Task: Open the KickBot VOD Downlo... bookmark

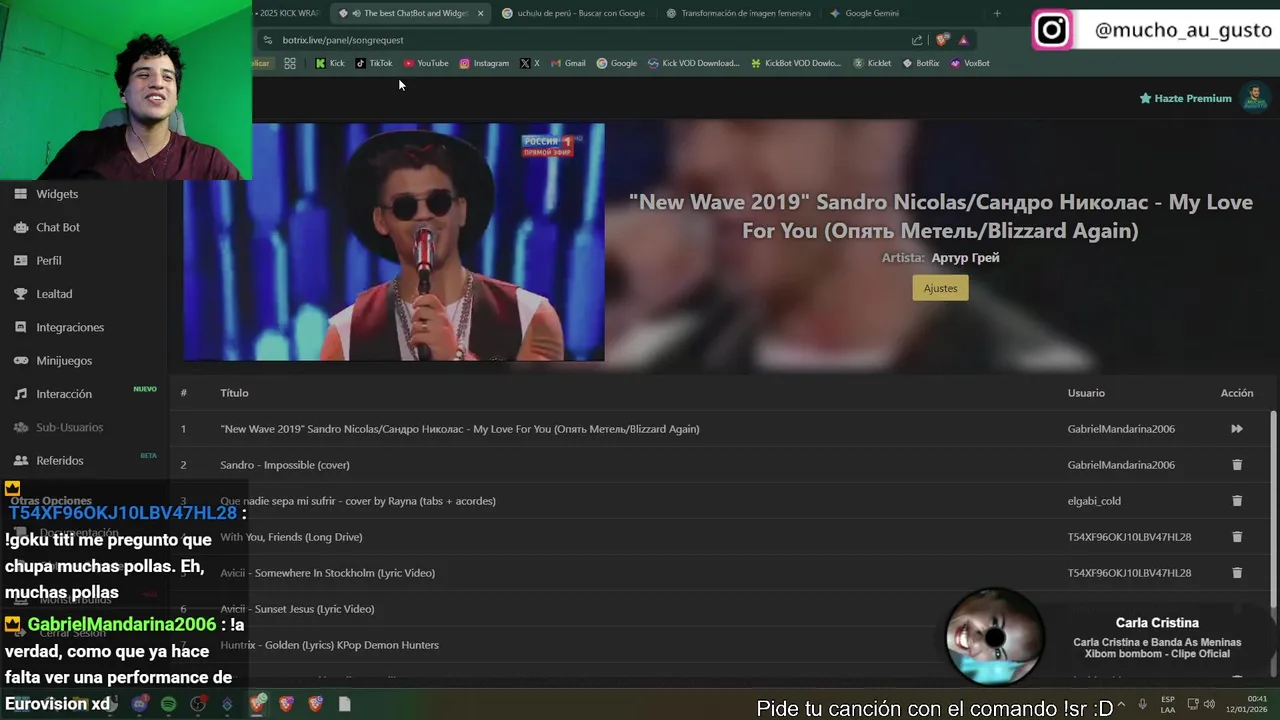Action: click(x=796, y=63)
